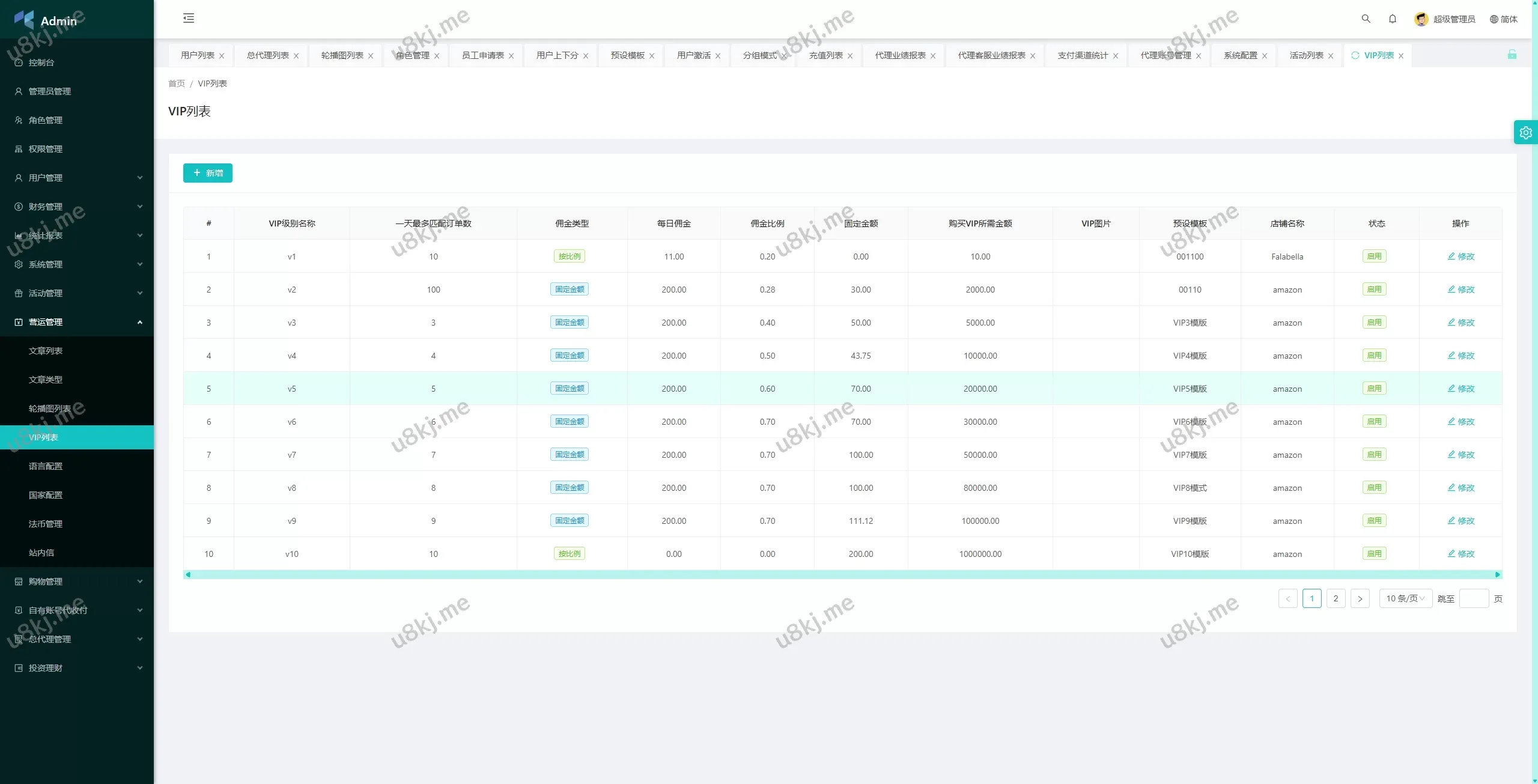This screenshot has width=1538, height=784.
Task: Collapse sidebar with the hamburger menu icon
Action: (189, 18)
